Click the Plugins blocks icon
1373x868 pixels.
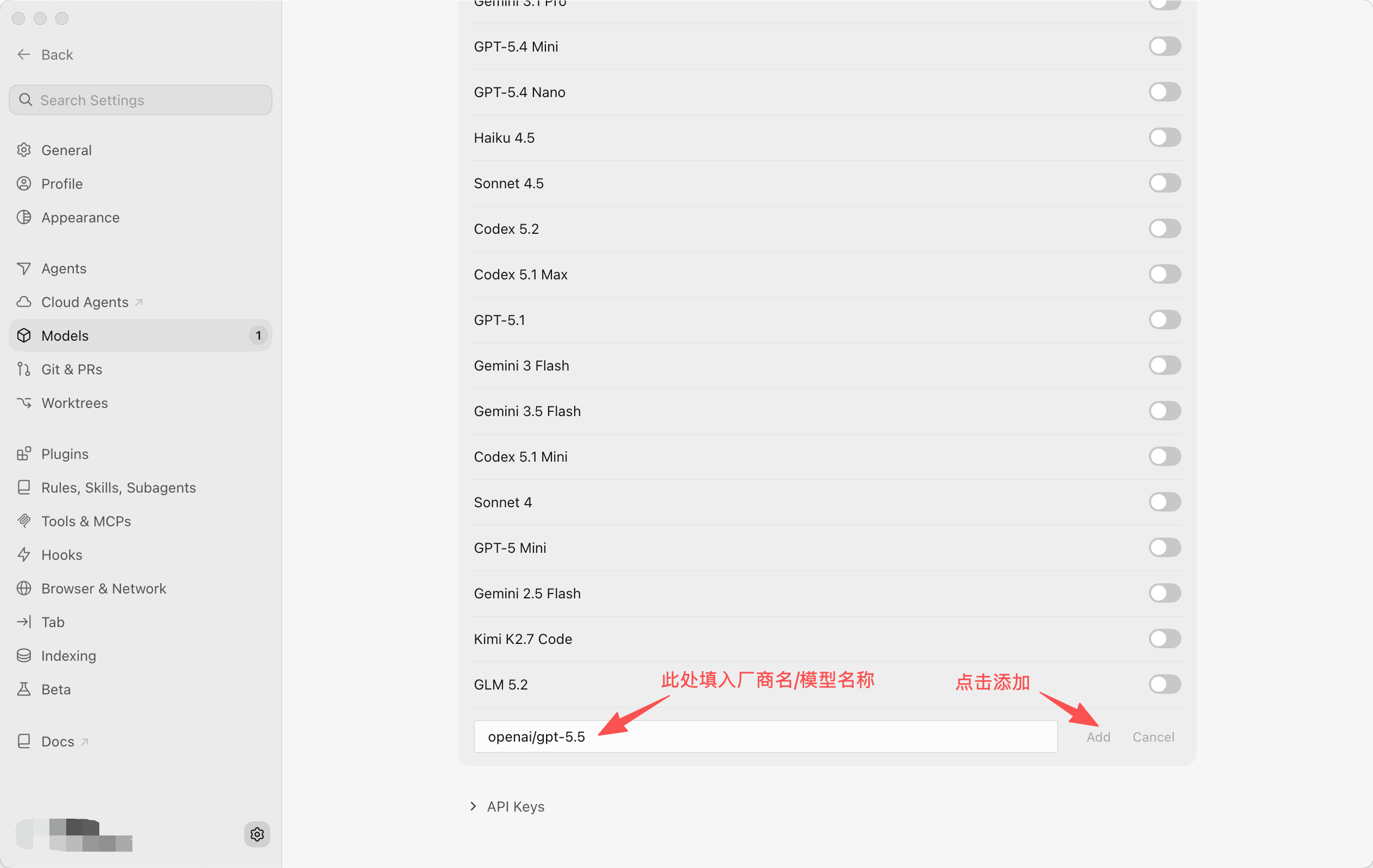click(24, 454)
